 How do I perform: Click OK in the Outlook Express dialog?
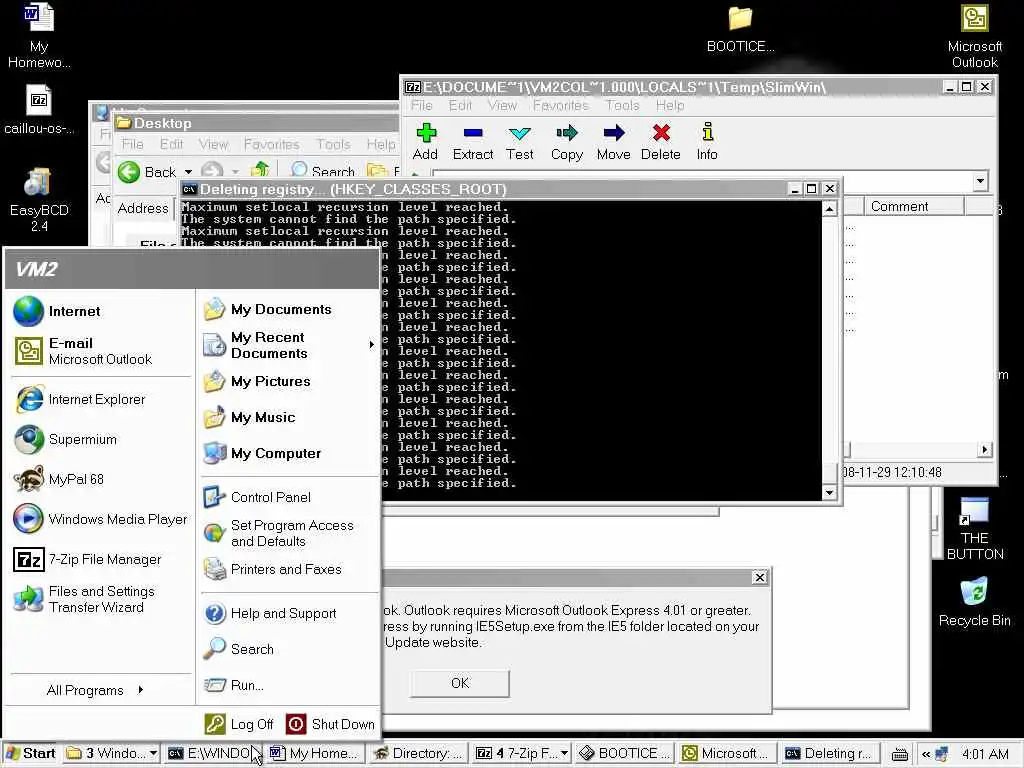pos(460,683)
